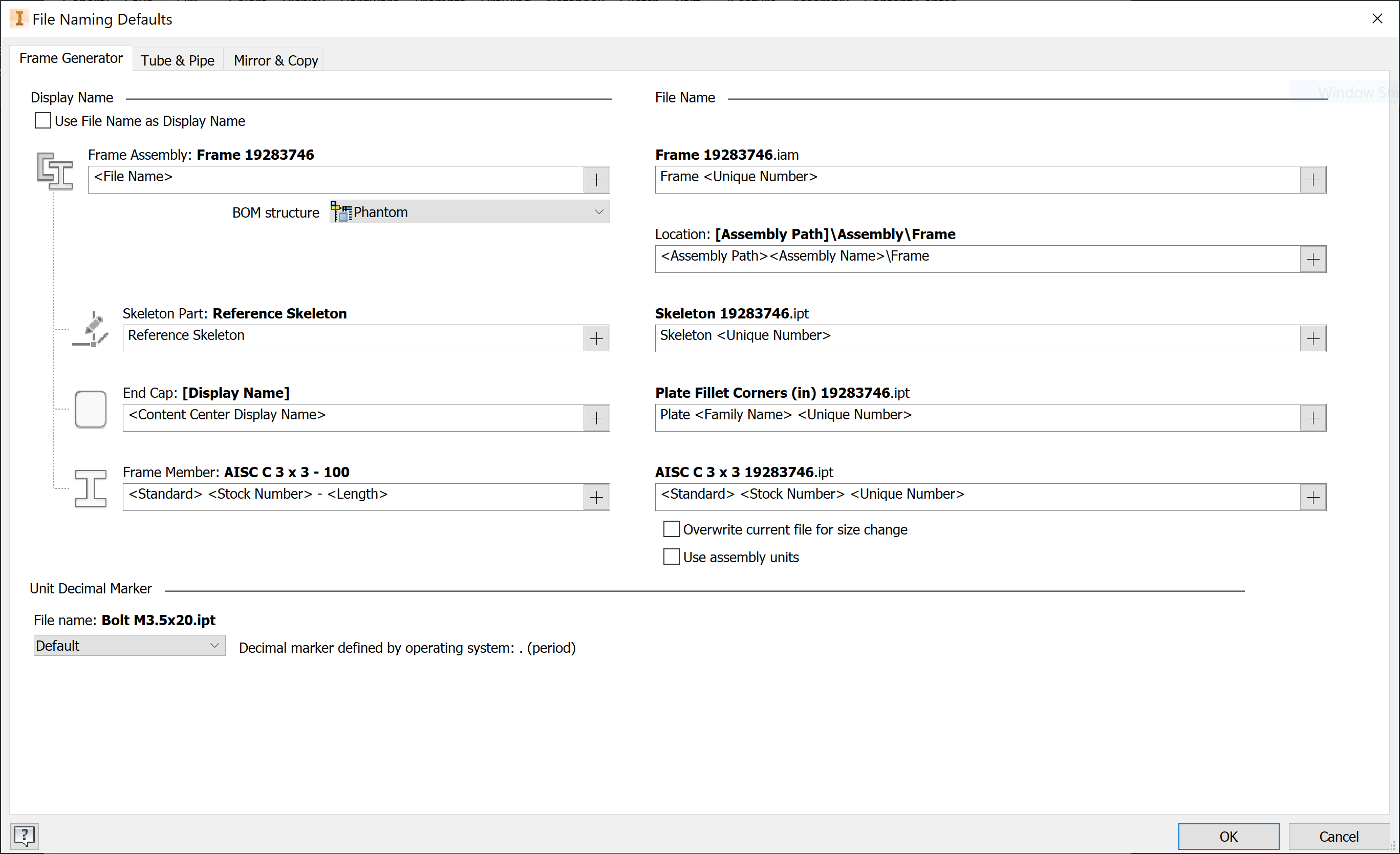Open the BOM structure Phantom dropdown
1400x854 pixels.
[x=469, y=212]
